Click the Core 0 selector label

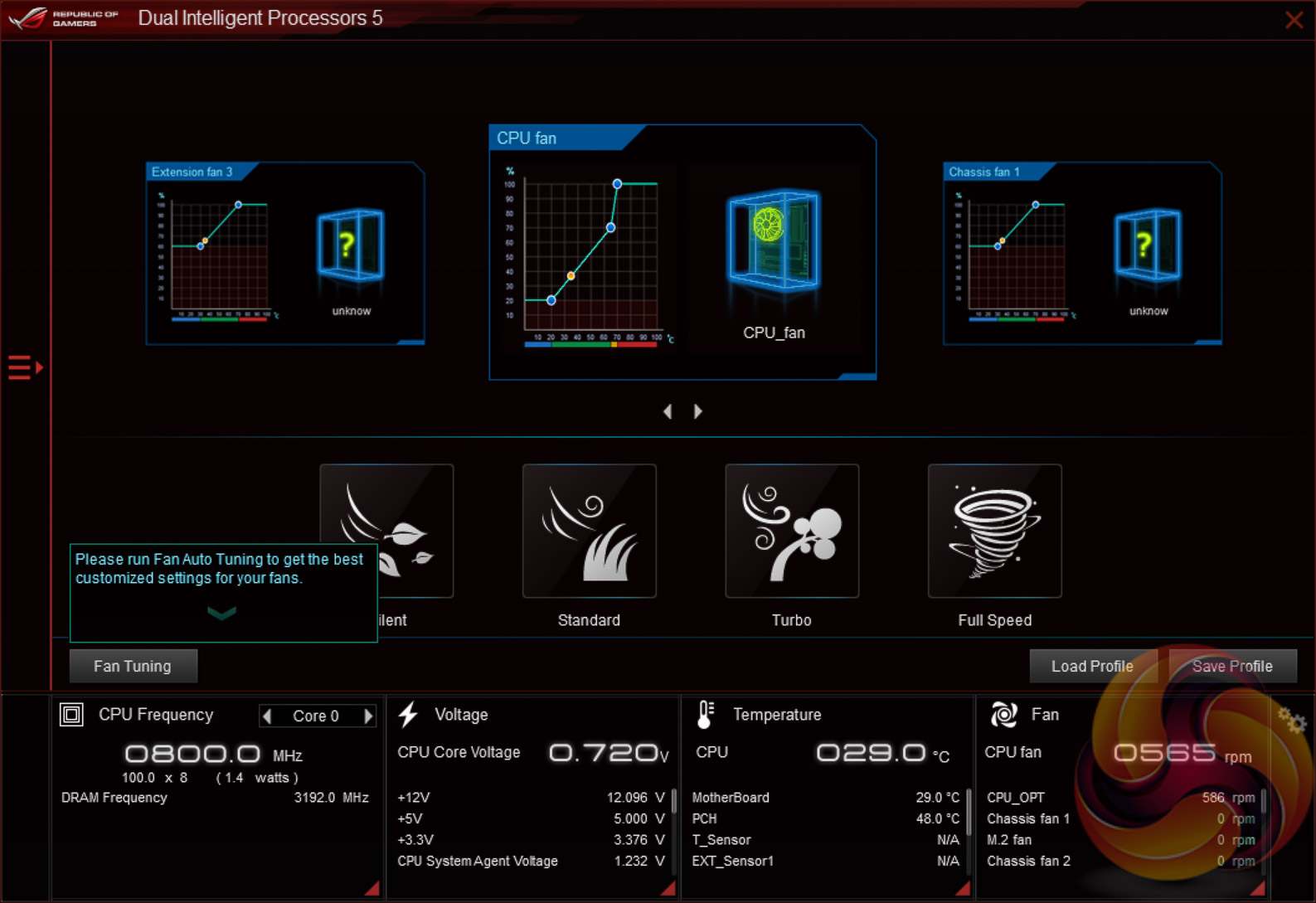316,716
